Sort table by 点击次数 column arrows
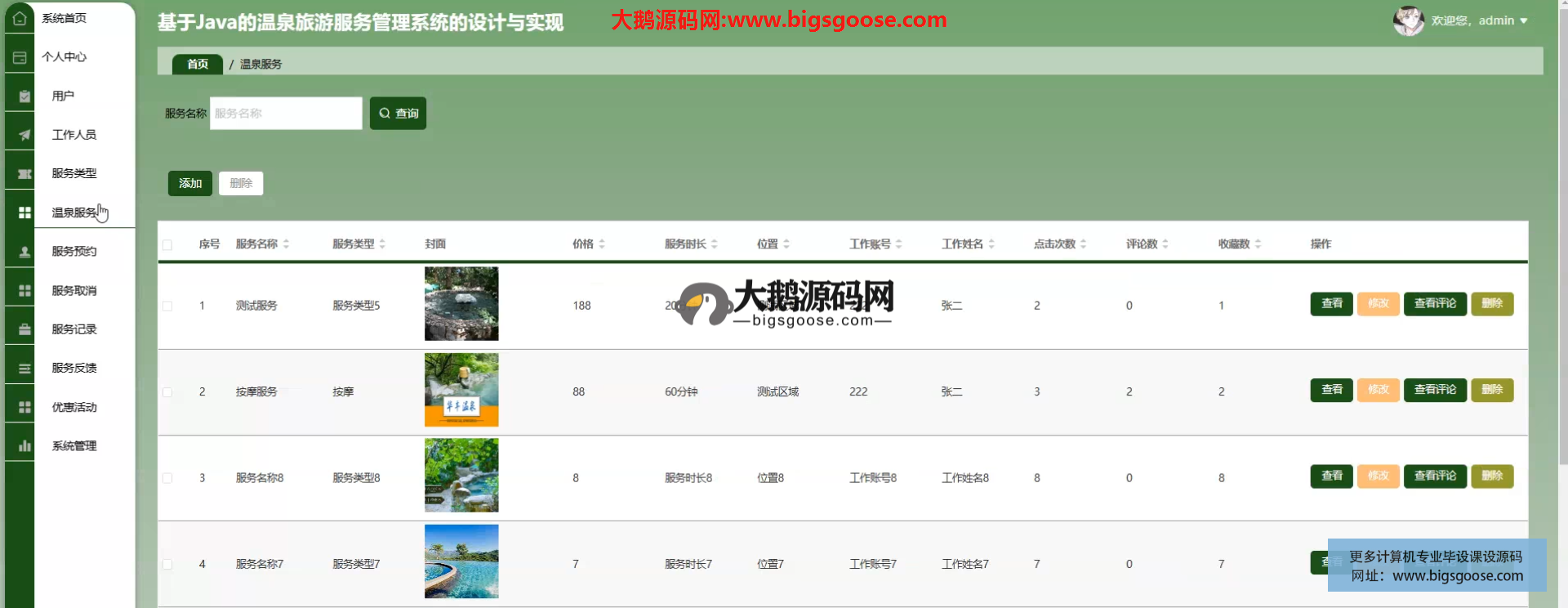Screen dimensions: 1568x608 click(1083, 244)
